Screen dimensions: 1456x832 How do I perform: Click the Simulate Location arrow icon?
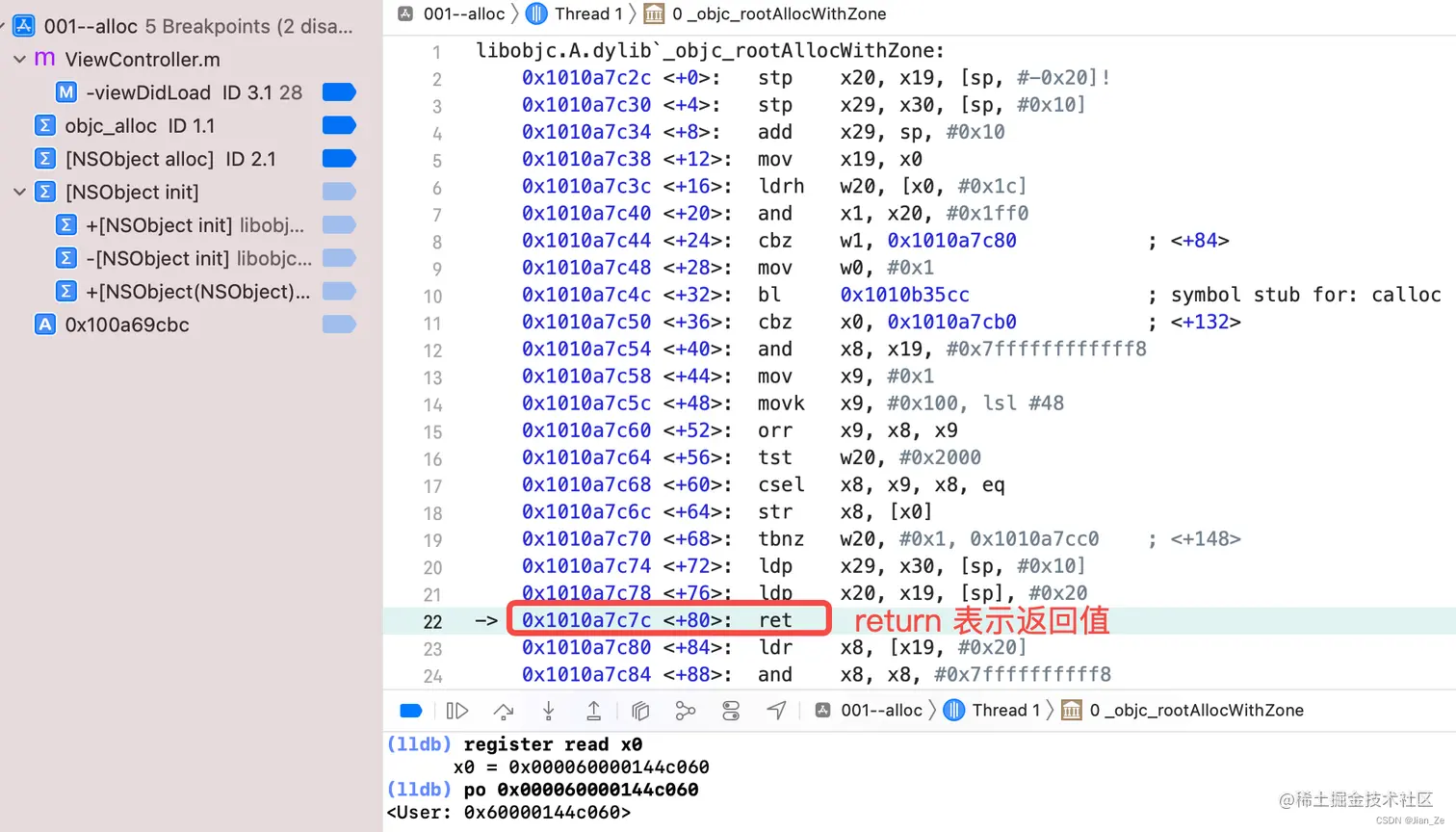776,711
